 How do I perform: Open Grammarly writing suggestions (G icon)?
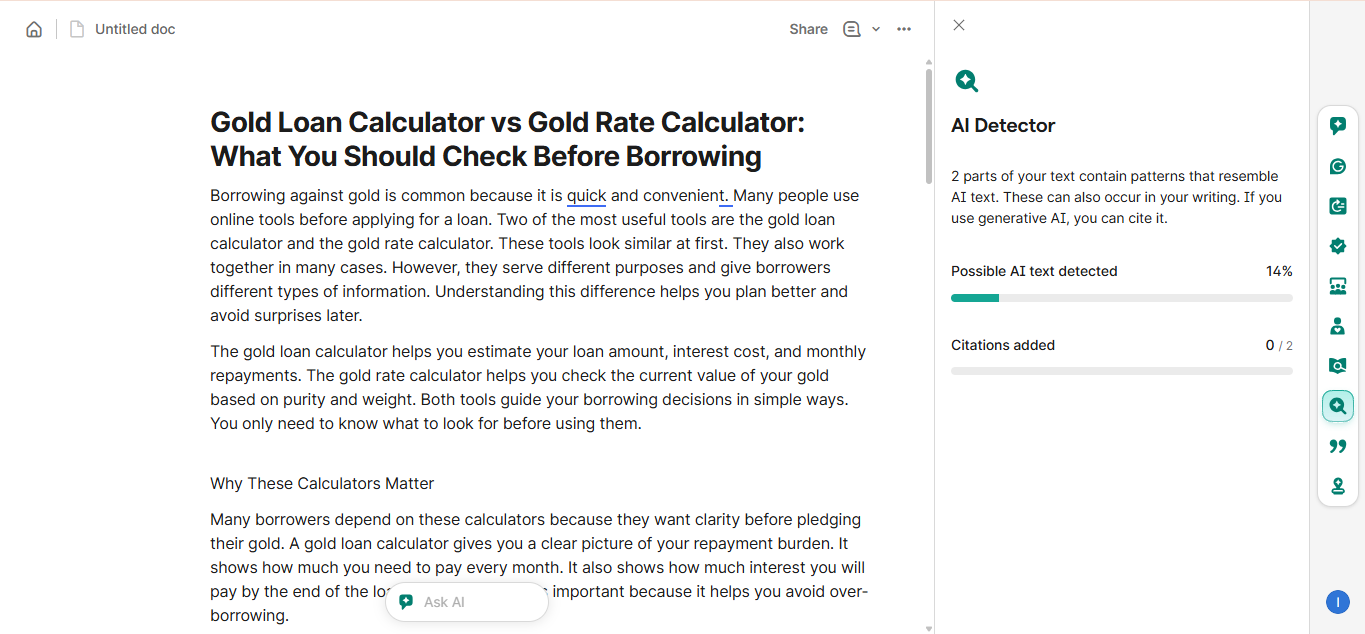pyautogui.click(x=1338, y=166)
